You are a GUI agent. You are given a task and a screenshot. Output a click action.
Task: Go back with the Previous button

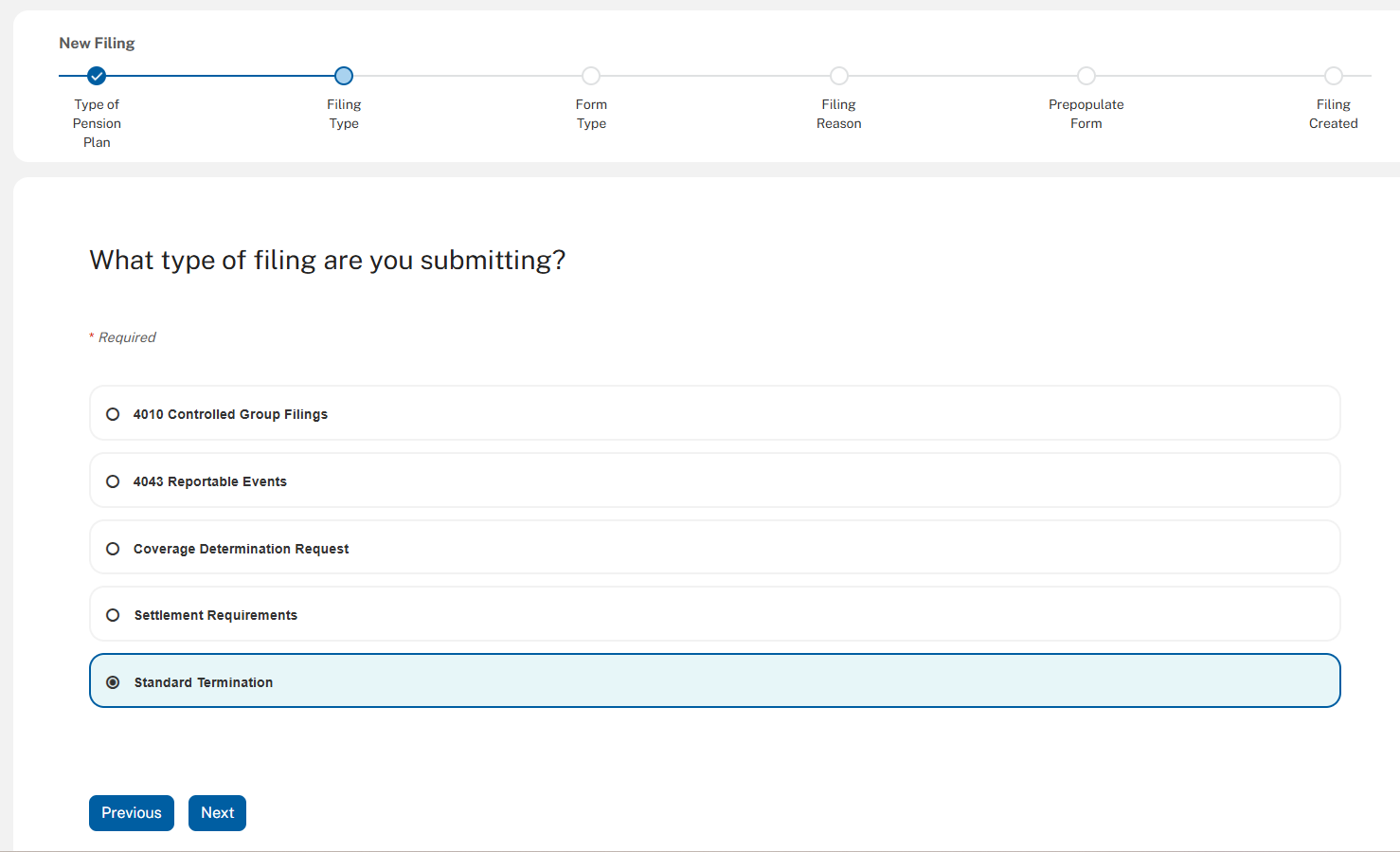click(x=132, y=813)
